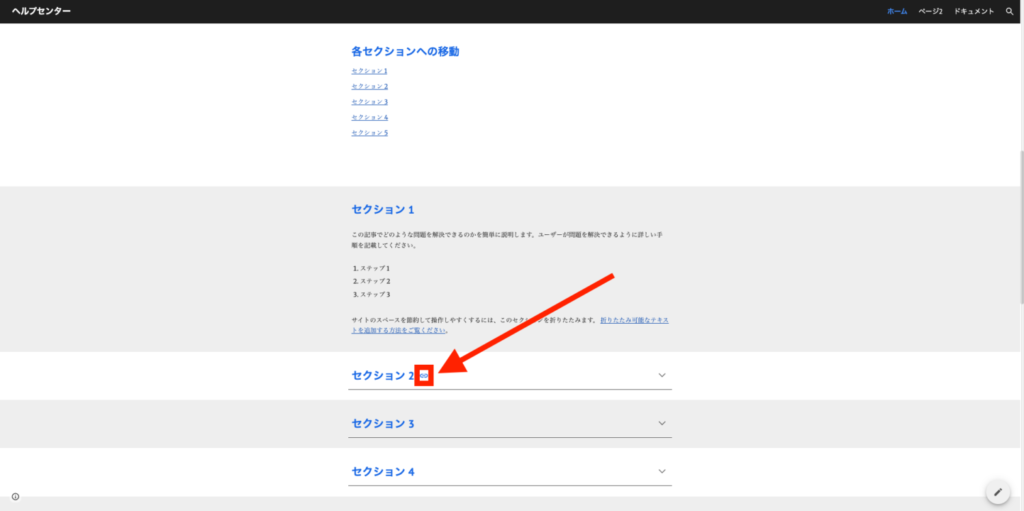Select the セクション5 link in the contents list

coord(369,132)
